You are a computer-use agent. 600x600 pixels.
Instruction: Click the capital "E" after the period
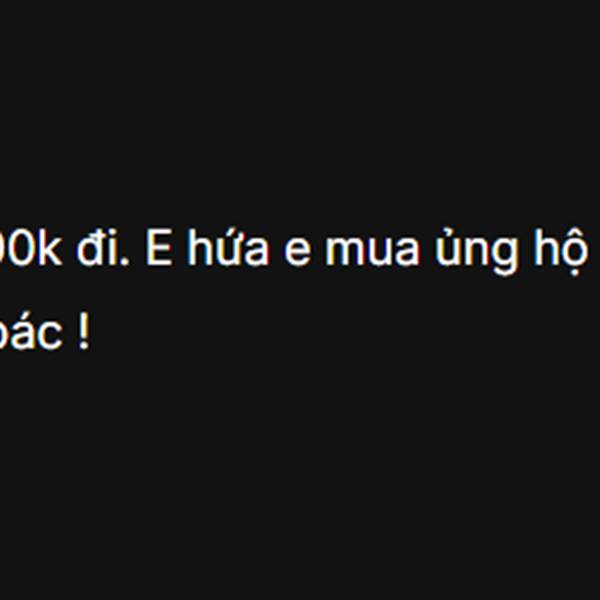tap(159, 249)
